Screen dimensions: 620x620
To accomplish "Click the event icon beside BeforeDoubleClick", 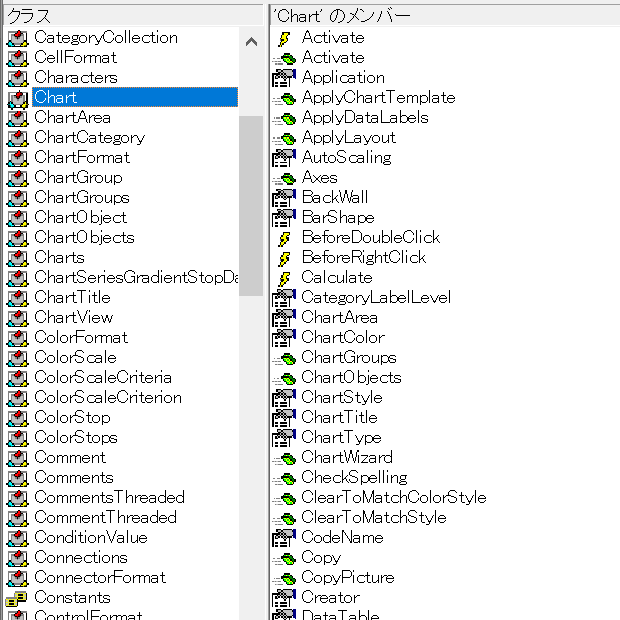I will point(284,238).
